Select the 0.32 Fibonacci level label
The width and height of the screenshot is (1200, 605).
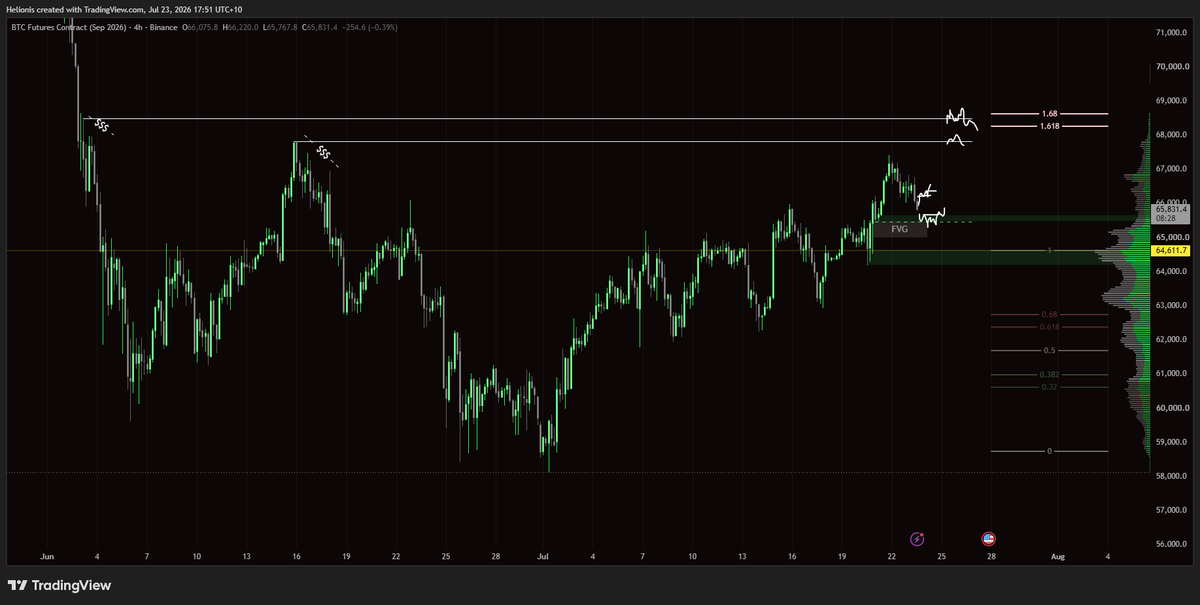pyautogui.click(x=1049, y=386)
